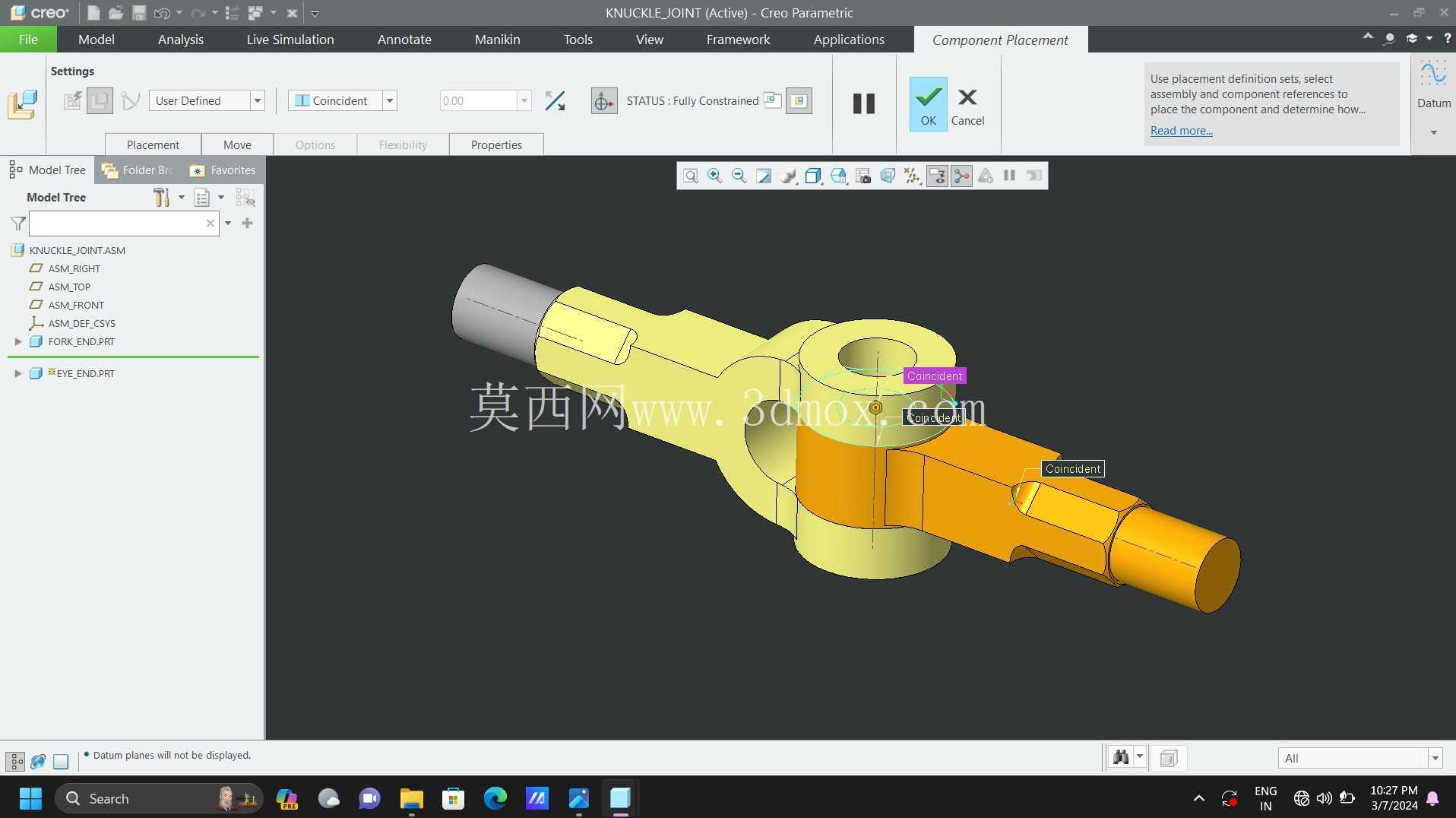This screenshot has width=1456, height=818.
Task: Click the Zoom Out magnifier icon
Action: tap(739, 176)
